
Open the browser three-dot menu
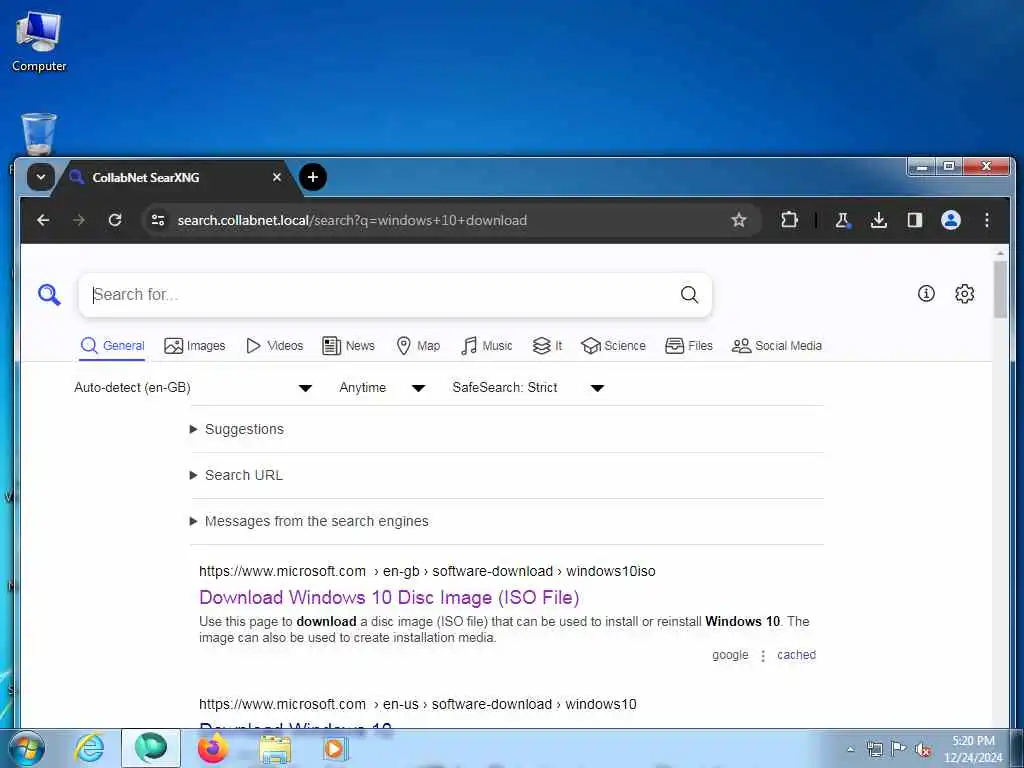987,220
